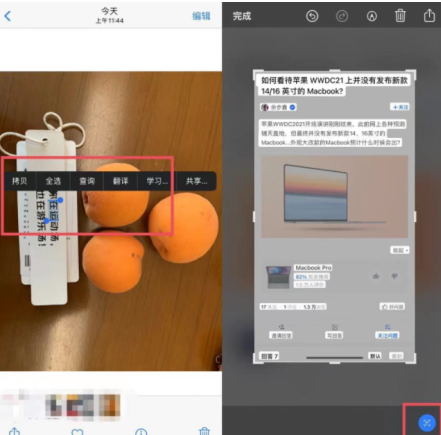Choose 全选 in the text popup menu
The width and height of the screenshot is (441, 435).
pos(53,181)
